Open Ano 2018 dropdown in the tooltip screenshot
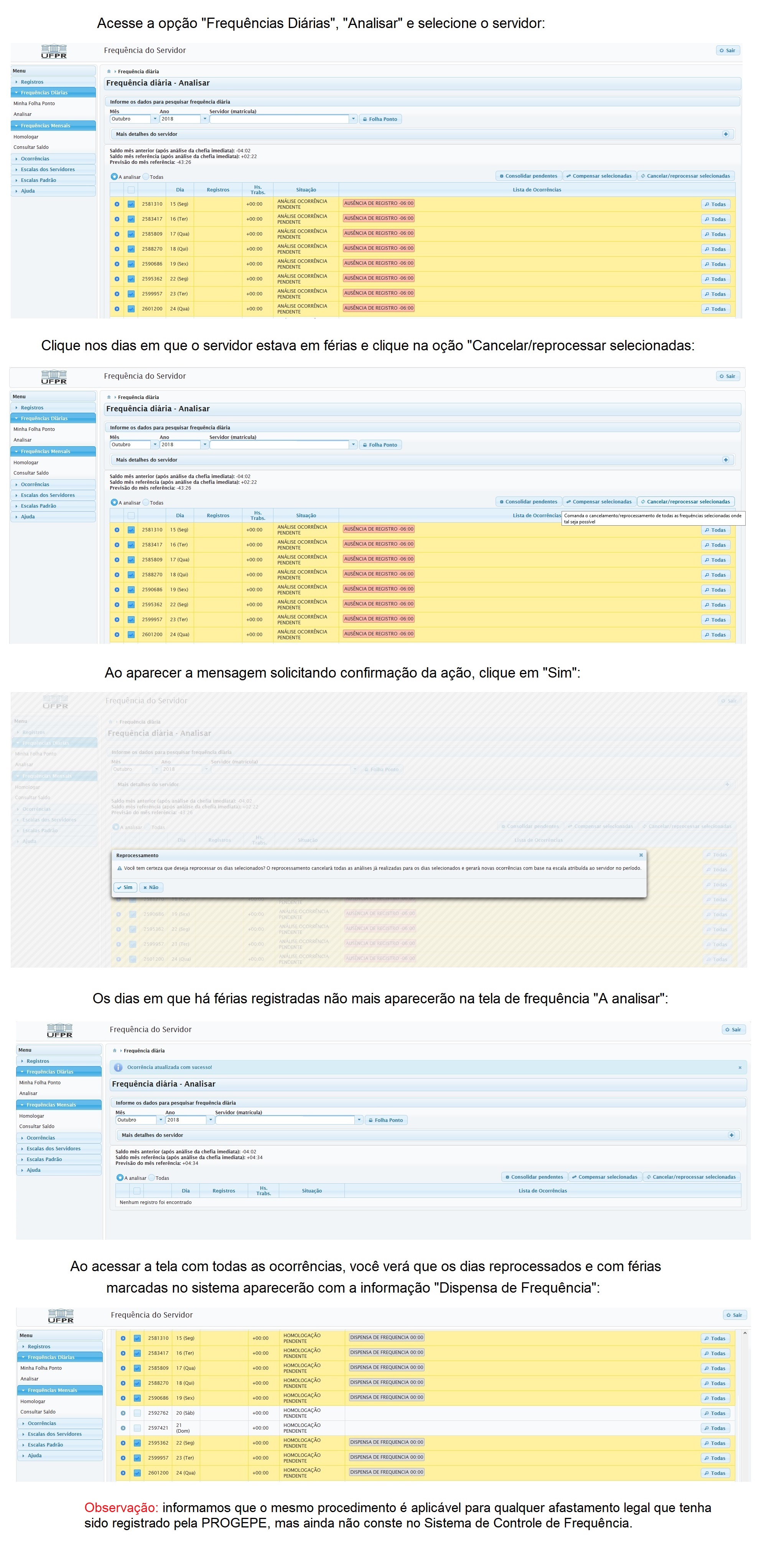Image resolution: width=784 pixels, height=1552 pixels. 205,445
